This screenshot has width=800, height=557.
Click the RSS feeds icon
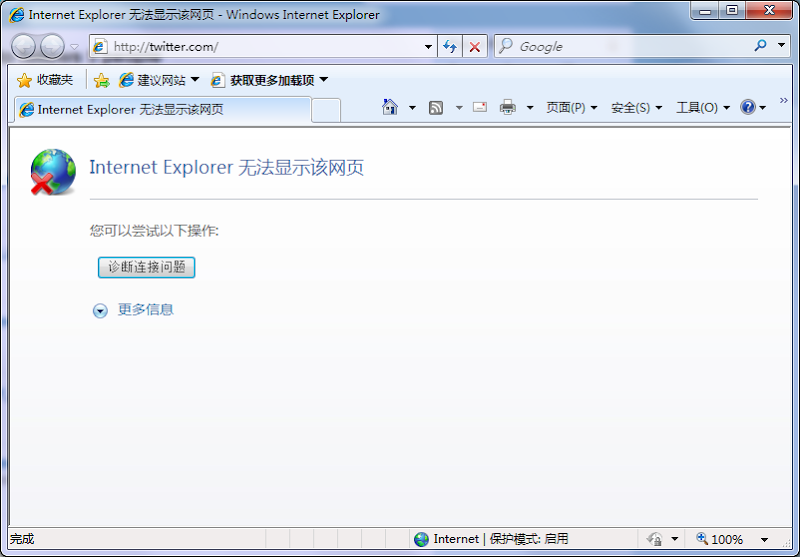[436, 108]
